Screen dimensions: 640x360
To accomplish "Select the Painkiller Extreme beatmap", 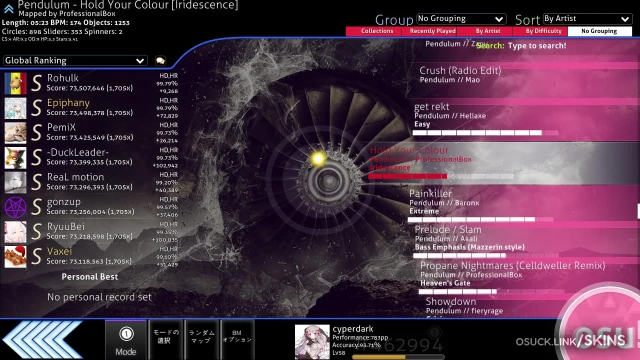I will (x=522, y=204).
